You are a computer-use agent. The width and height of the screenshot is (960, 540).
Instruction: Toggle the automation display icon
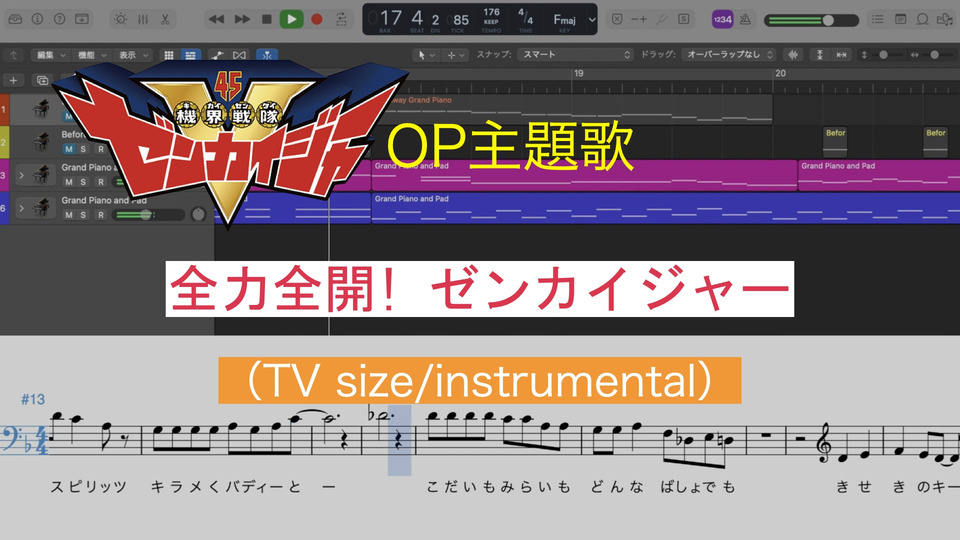[x=217, y=55]
